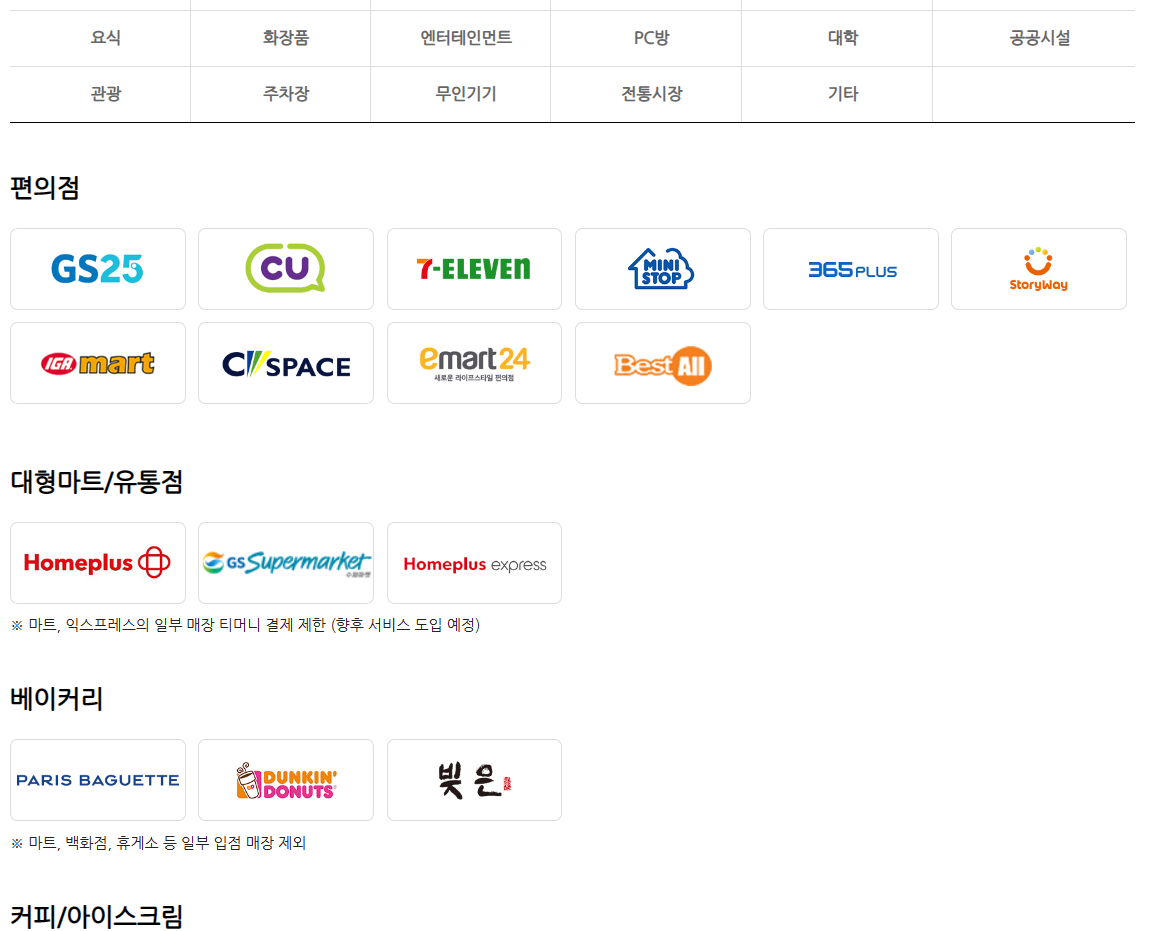The image size is (1159, 931).
Task: Select the 7-Eleven logo card
Action: (x=475, y=269)
